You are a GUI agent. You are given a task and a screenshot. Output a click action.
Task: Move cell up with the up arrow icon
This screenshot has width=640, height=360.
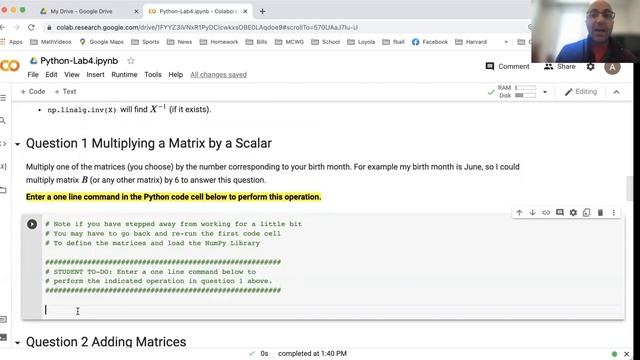coord(519,213)
